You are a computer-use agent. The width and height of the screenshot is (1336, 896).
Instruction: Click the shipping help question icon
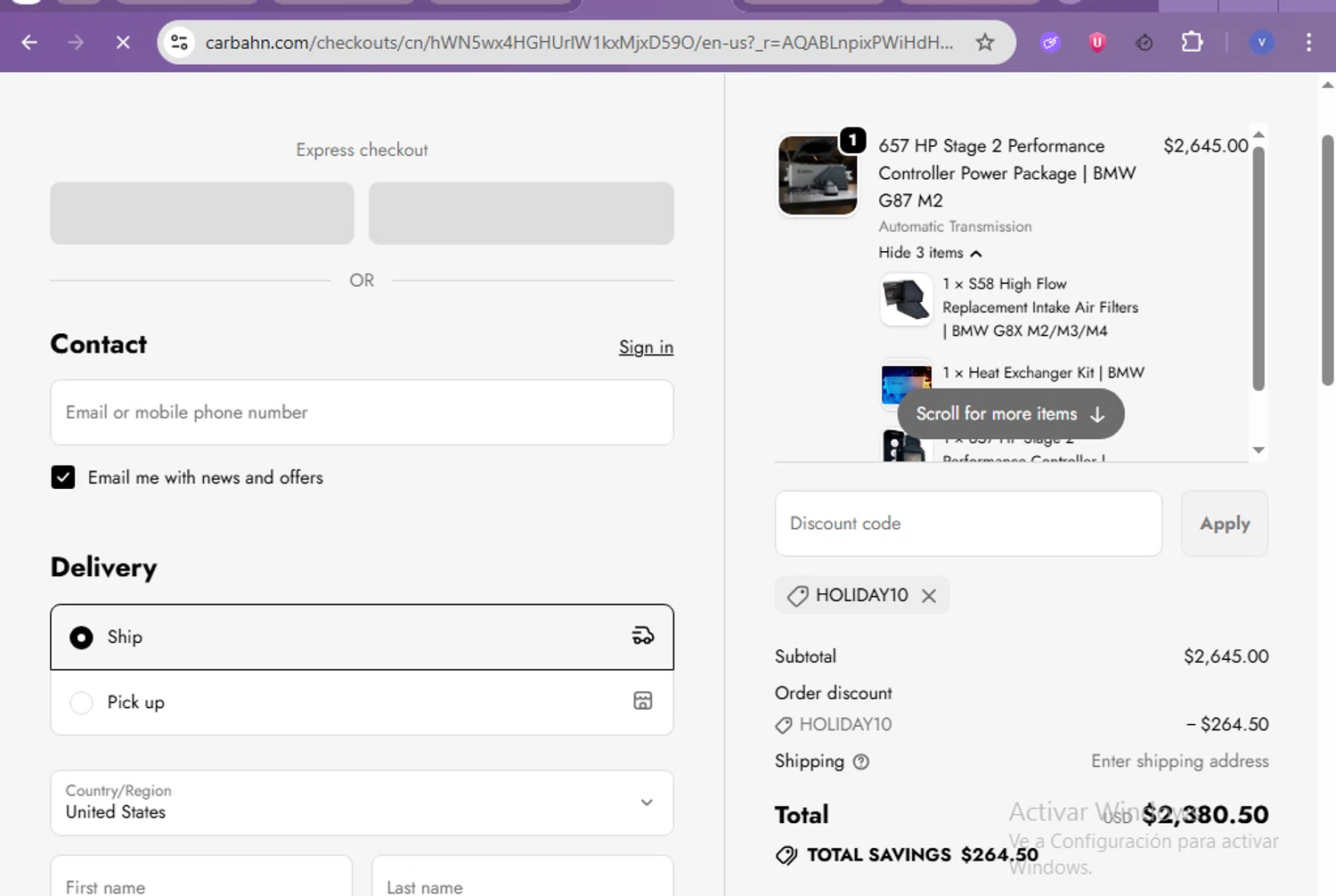(860, 762)
